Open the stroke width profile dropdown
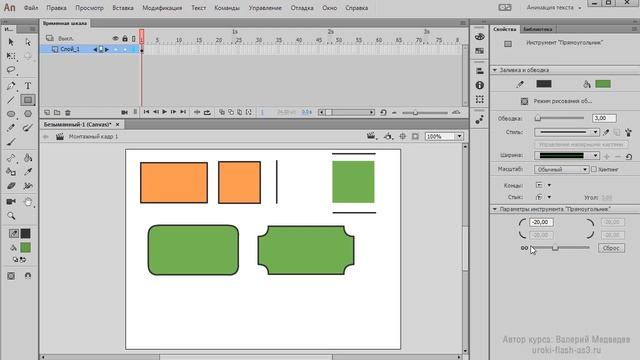Viewport: 640px width, 360px height. tap(567, 156)
